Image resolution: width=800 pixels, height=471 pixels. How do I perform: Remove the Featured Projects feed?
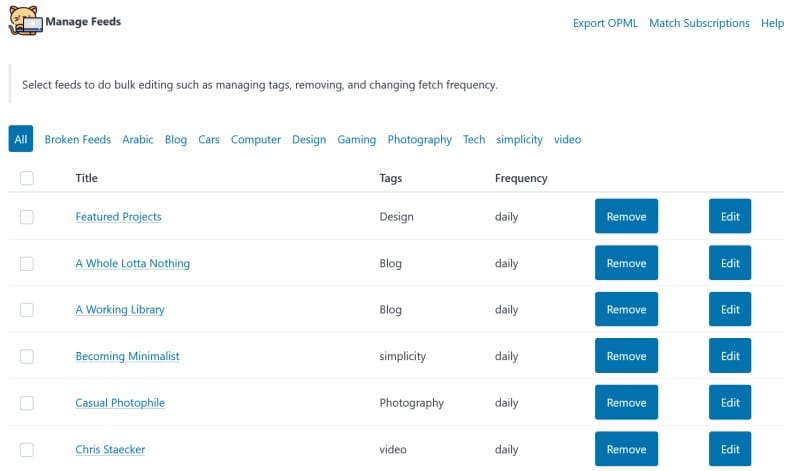point(626,217)
